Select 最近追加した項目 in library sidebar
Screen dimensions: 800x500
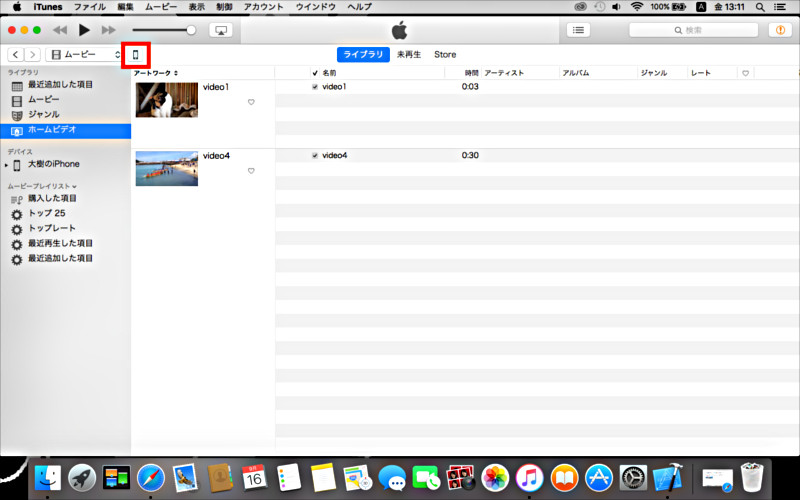[60, 85]
